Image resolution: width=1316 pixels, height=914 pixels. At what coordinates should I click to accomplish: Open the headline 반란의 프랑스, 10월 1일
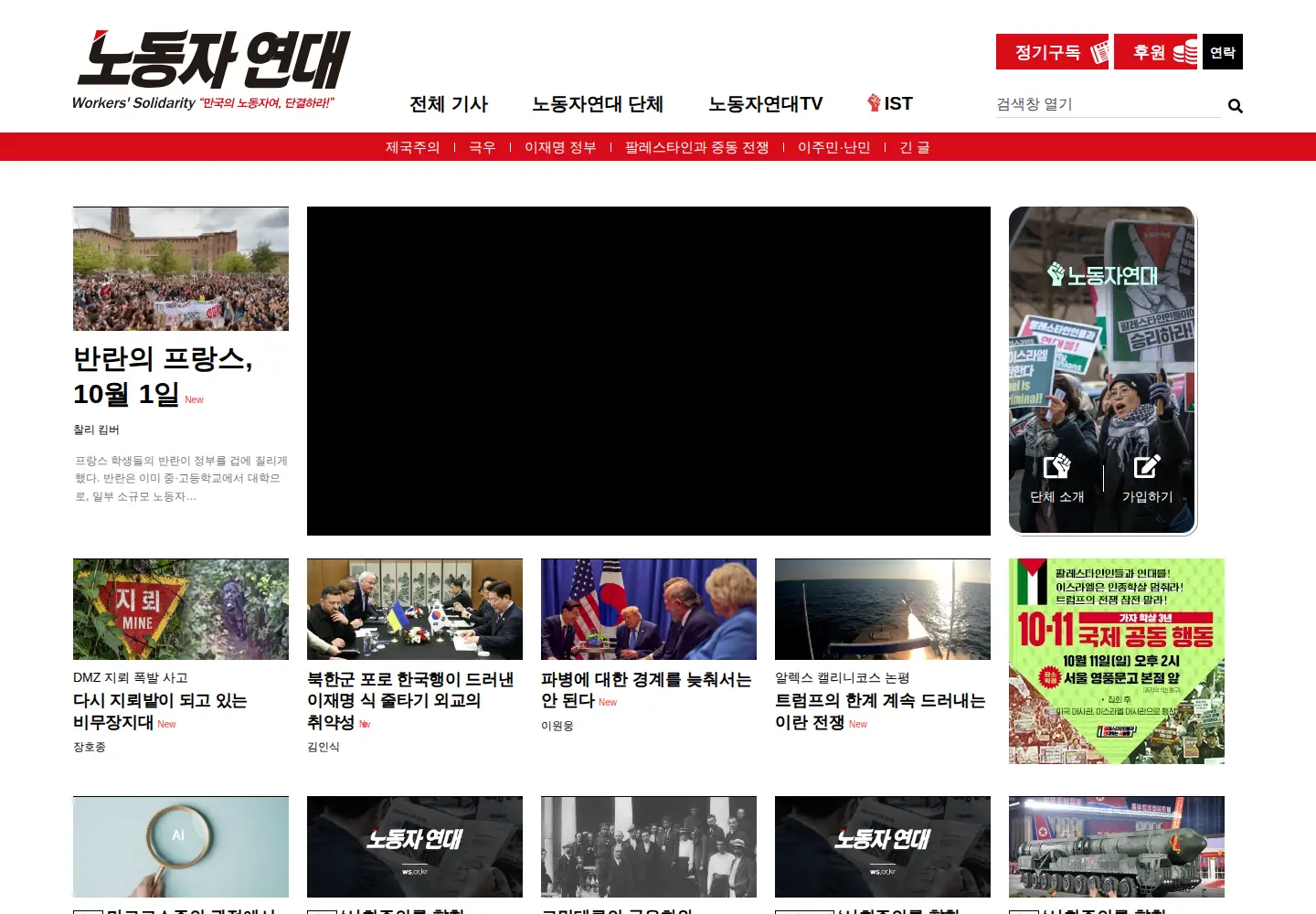point(163,376)
